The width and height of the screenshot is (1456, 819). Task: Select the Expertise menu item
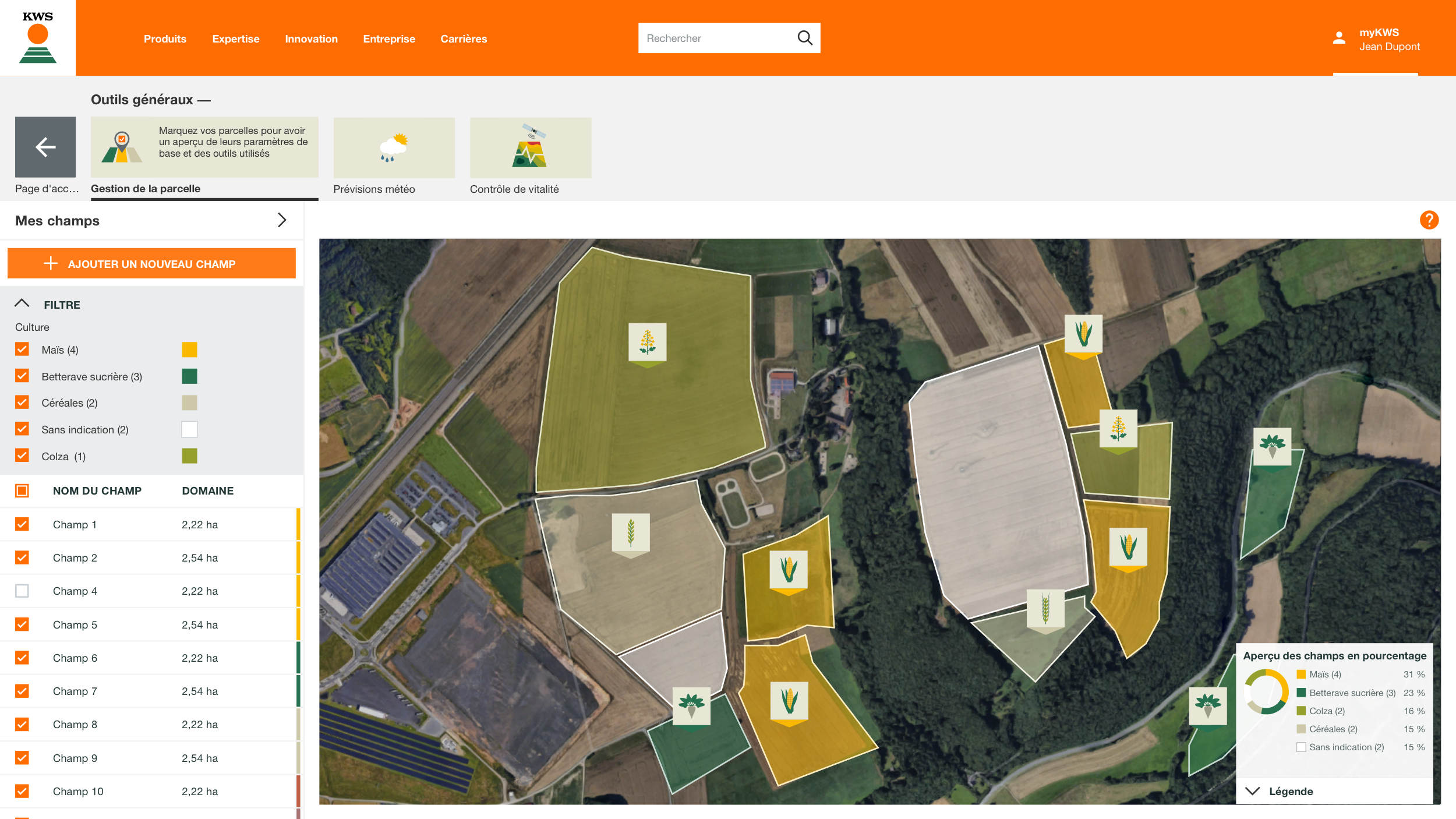click(x=236, y=38)
